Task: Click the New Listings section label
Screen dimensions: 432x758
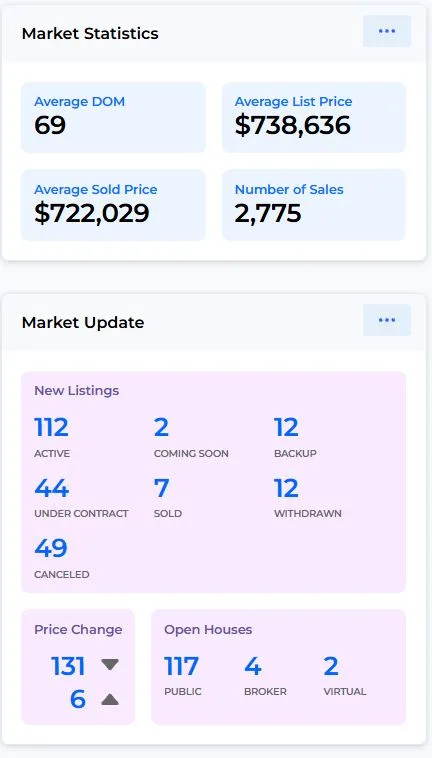Action: point(76,390)
